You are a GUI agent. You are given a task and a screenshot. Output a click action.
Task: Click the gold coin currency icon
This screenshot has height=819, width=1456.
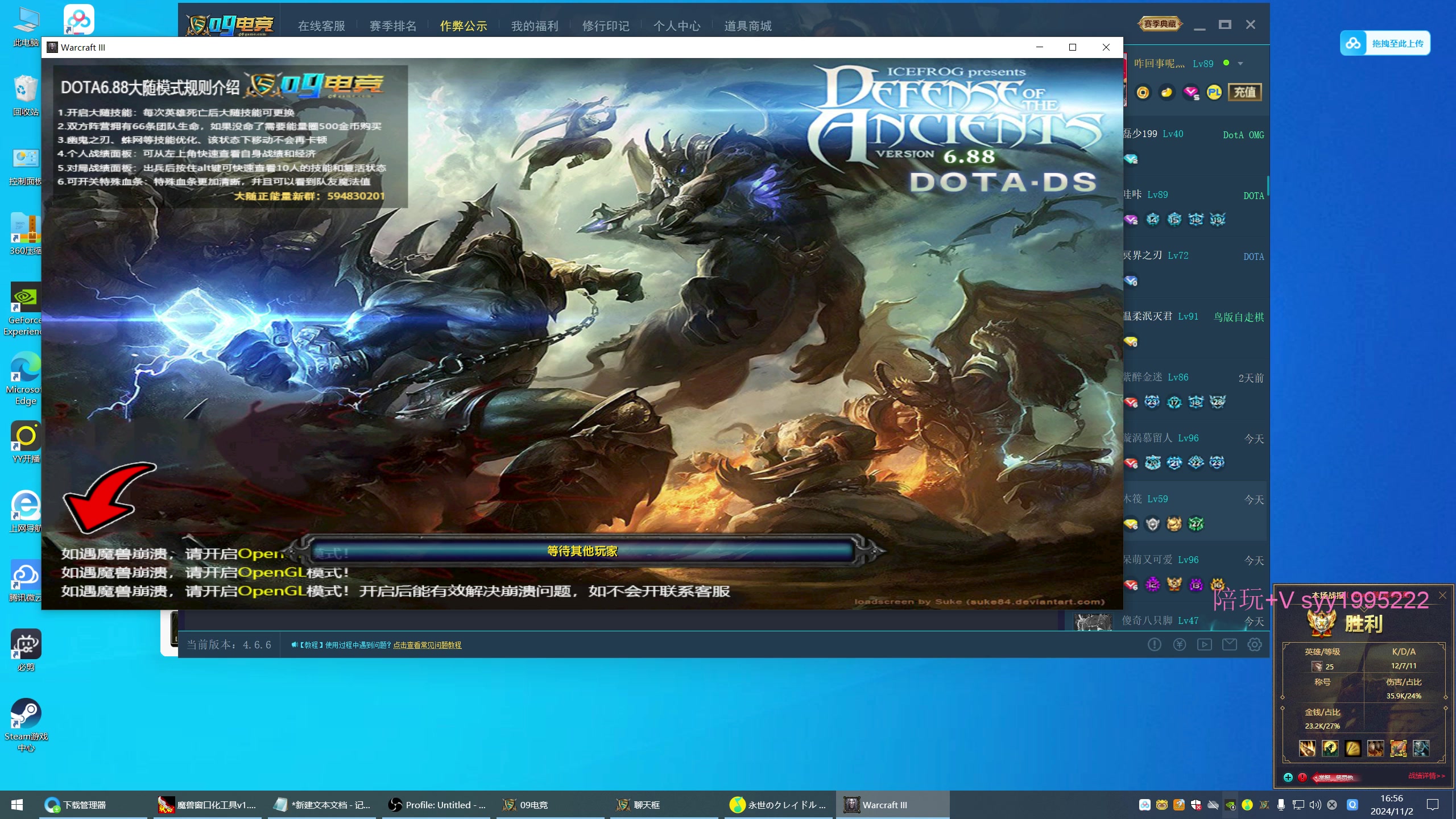pyautogui.click(x=1143, y=92)
